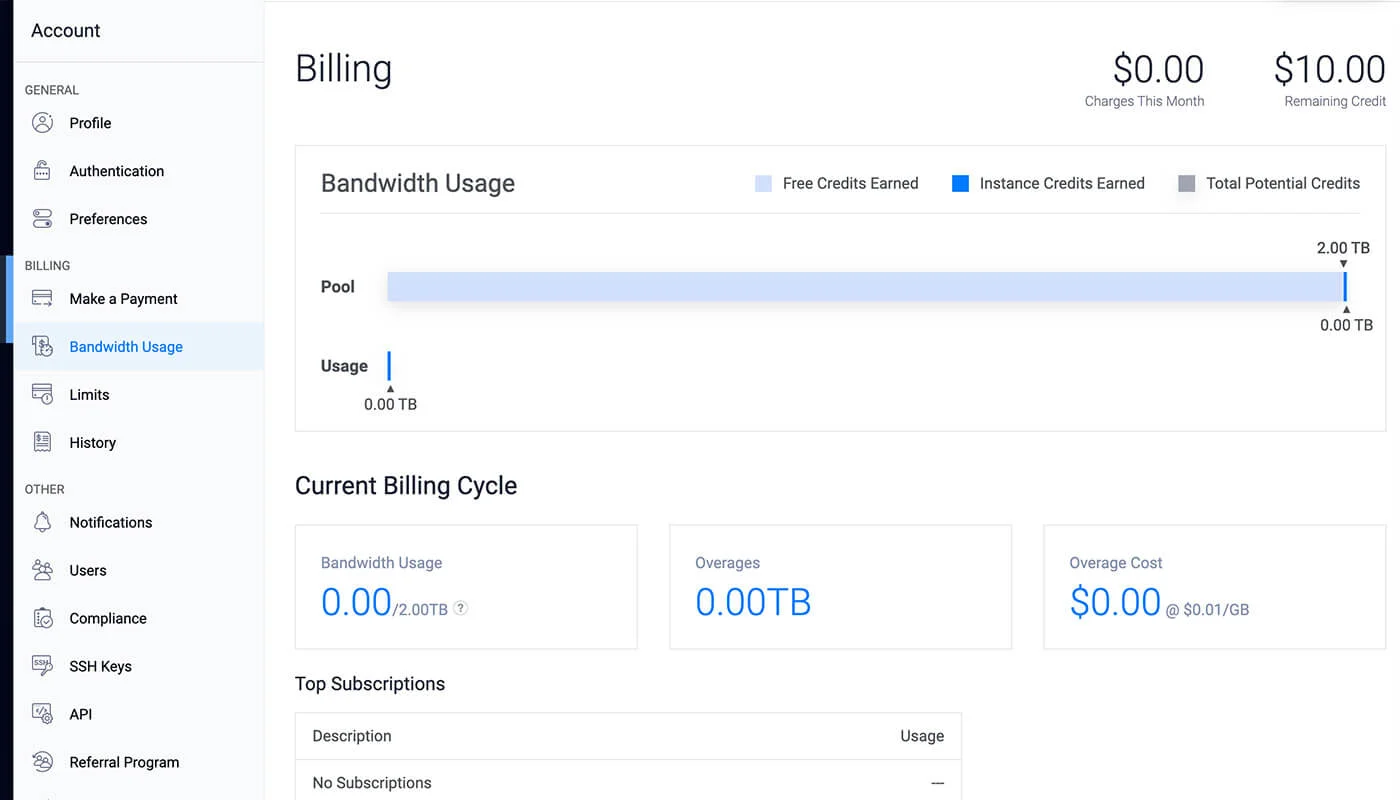Click the Notifications bell icon
1400x800 pixels.
tap(43, 522)
